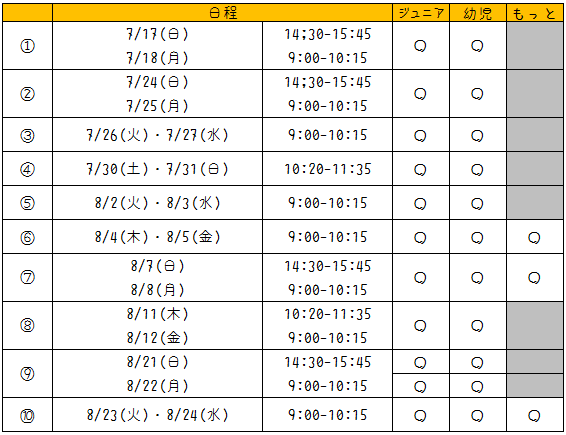Select date cell 8/4(木)・8/5(金)
Image resolution: width=566 pixels, height=435 pixels.
point(157,237)
